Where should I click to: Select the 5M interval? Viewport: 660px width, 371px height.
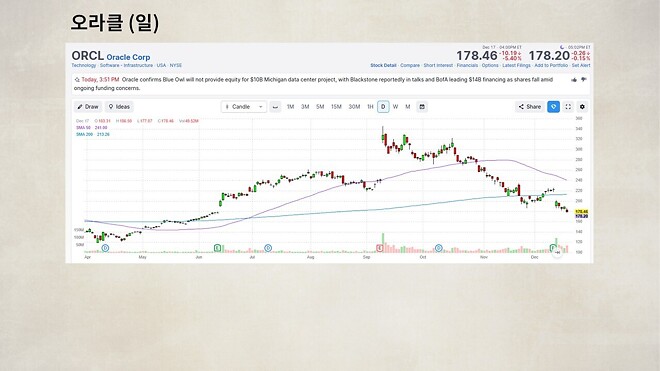pyautogui.click(x=320, y=107)
